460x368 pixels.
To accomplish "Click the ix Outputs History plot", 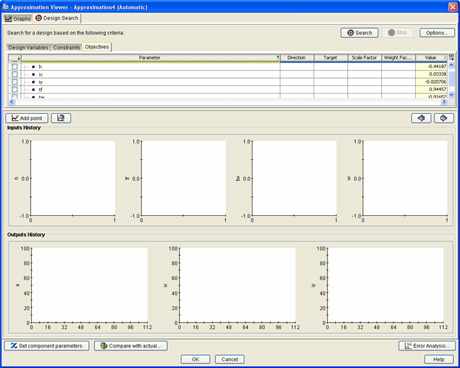I will coord(237,285).
